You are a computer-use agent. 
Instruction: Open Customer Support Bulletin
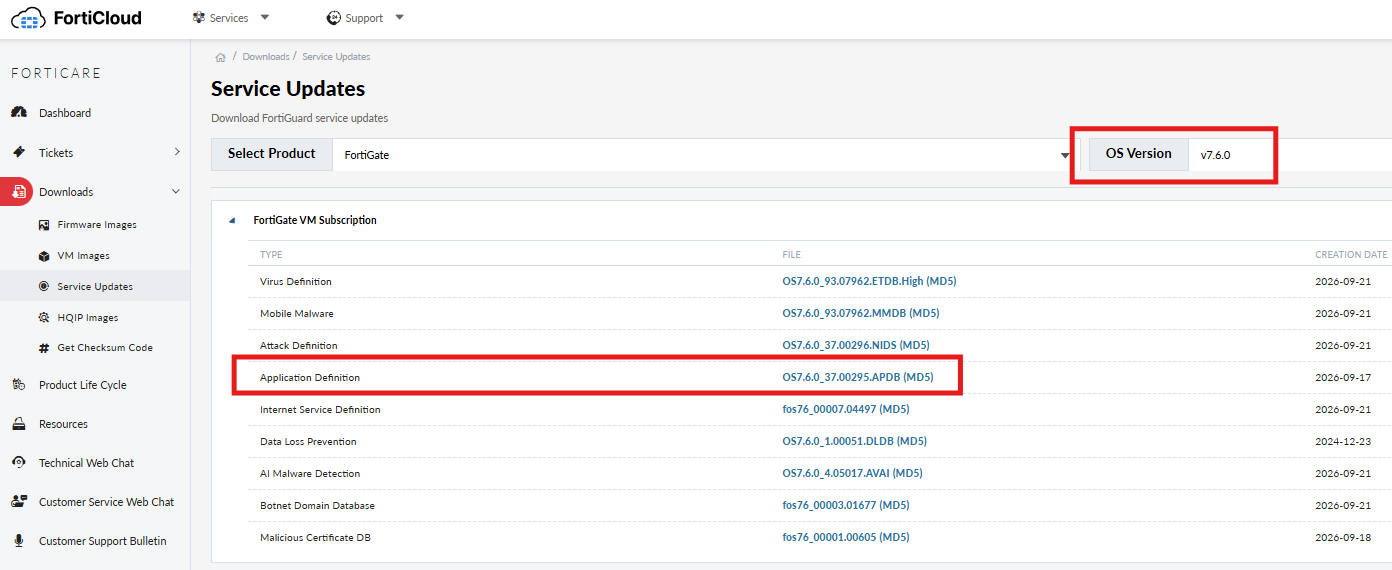(x=103, y=541)
